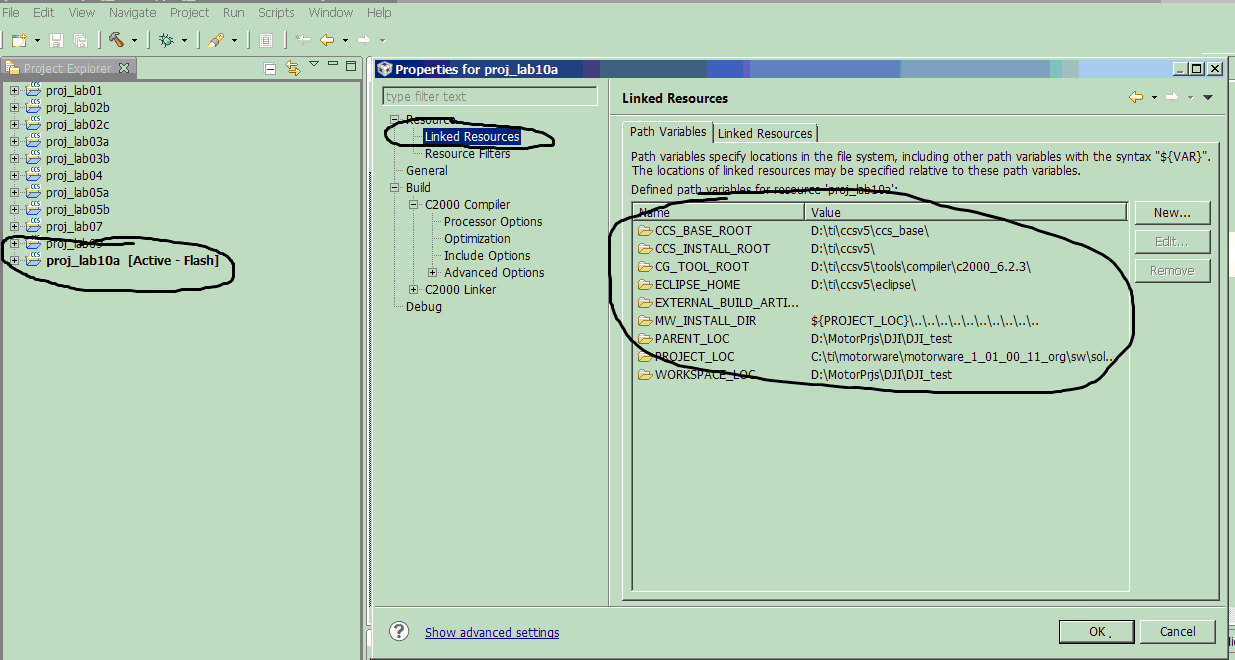Collapse the Resource tree node
The height and width of the screenshot is (660, 1235).
tap(396, 119)
